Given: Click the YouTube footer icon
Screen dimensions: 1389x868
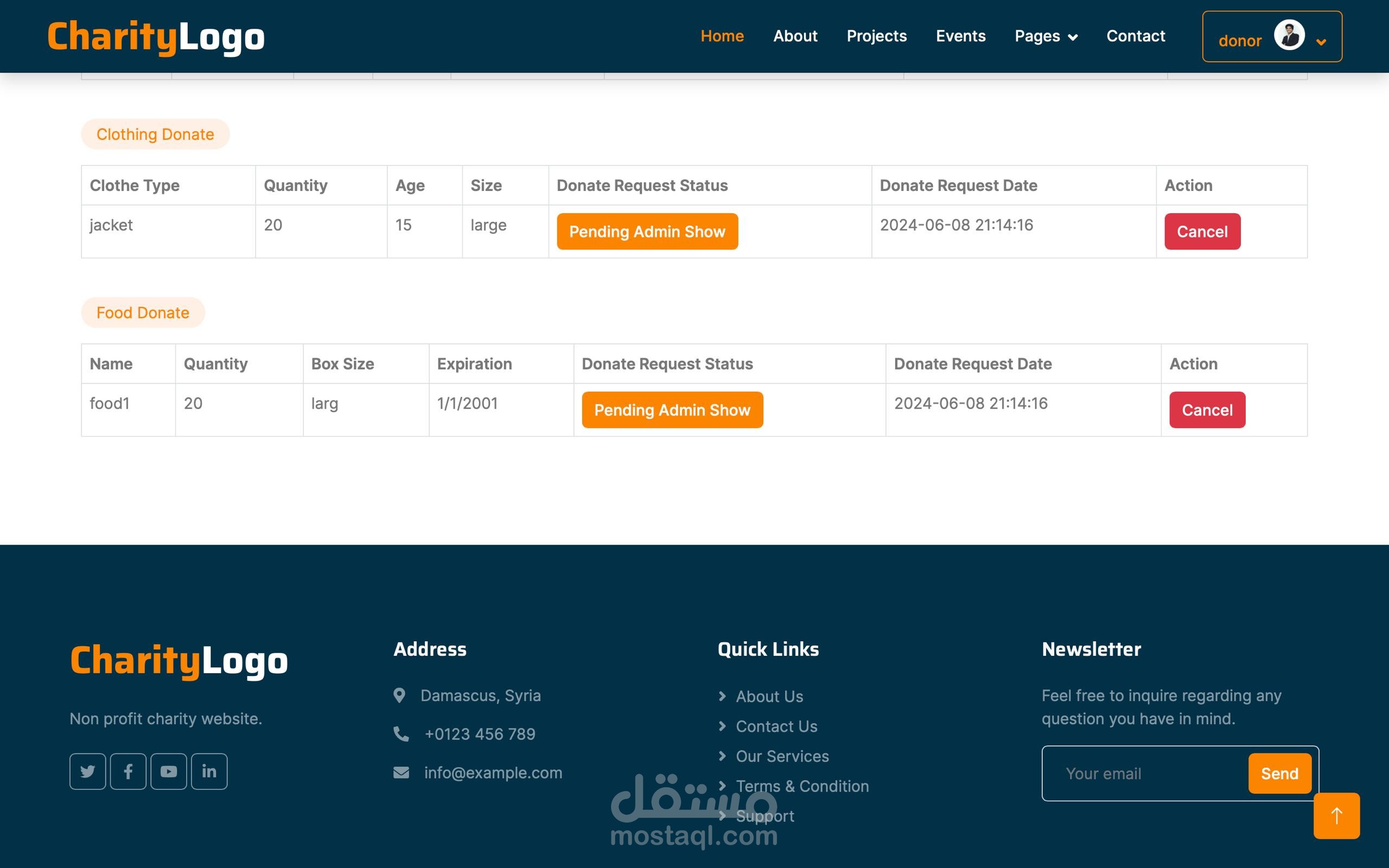Looking at the screenshot, I should (169, 771).
